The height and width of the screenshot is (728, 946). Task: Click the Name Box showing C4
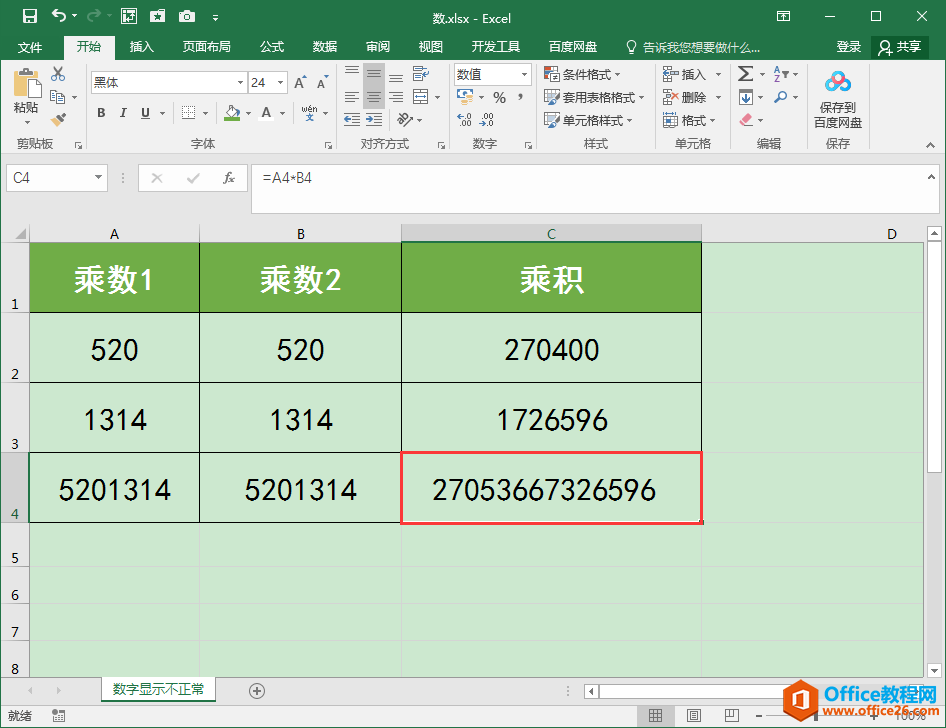[57, 178]
